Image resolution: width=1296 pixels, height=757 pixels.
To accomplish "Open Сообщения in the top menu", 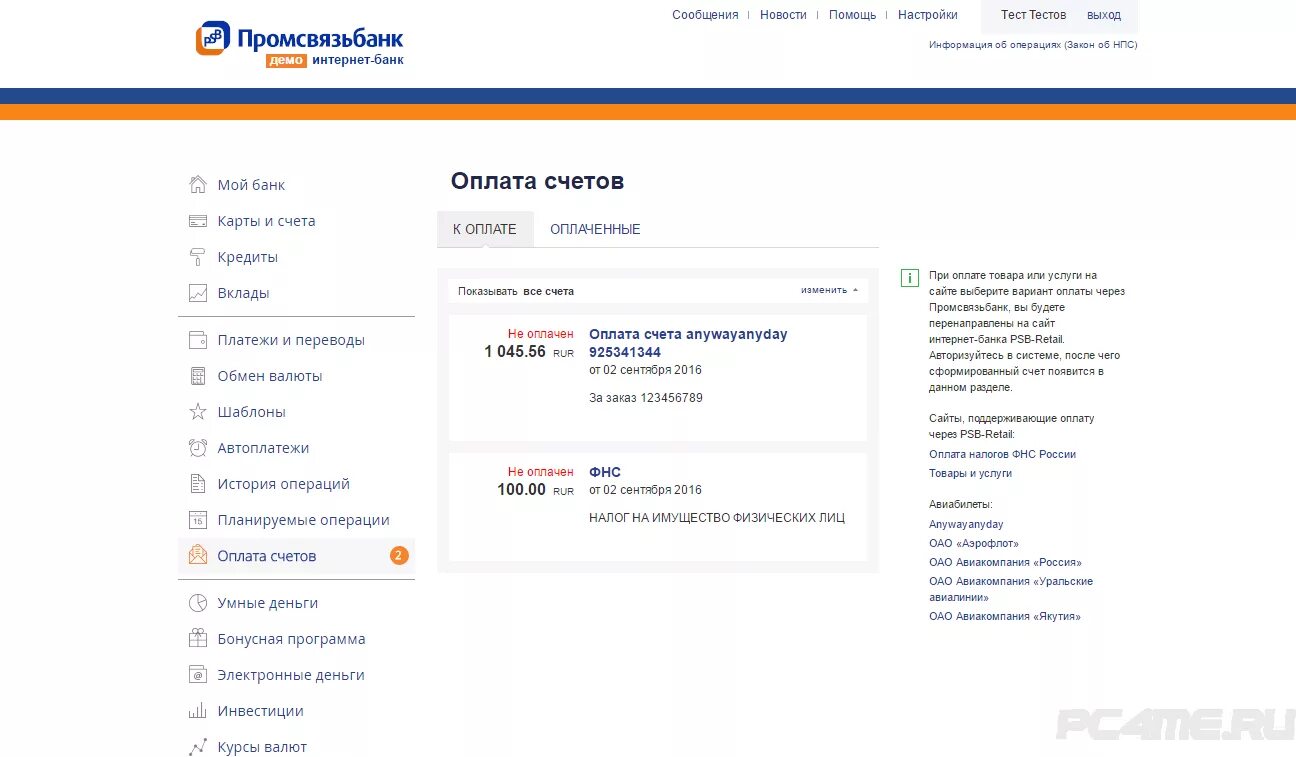I will point(705,15).
